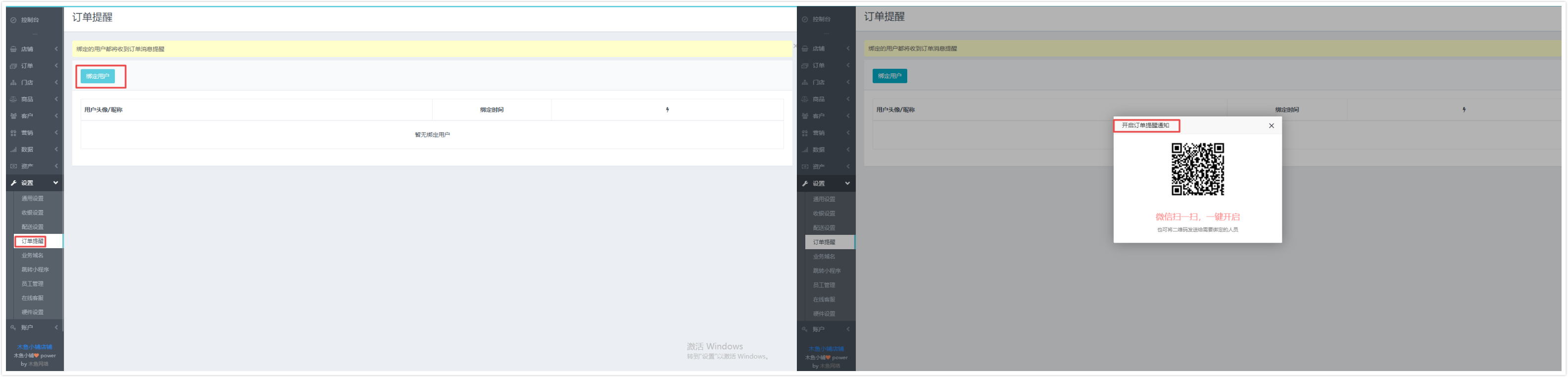The width and height of the screenshot is (1568, 377).
Task: Click the 订单 orders icon in left sidebar
Action: 13,66
